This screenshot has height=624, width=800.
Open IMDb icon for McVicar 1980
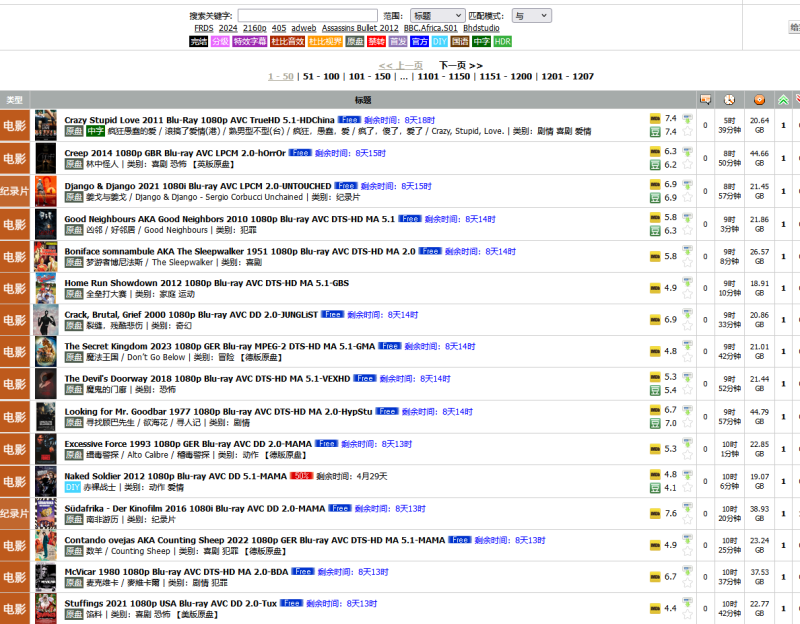(x=655, y=577)
